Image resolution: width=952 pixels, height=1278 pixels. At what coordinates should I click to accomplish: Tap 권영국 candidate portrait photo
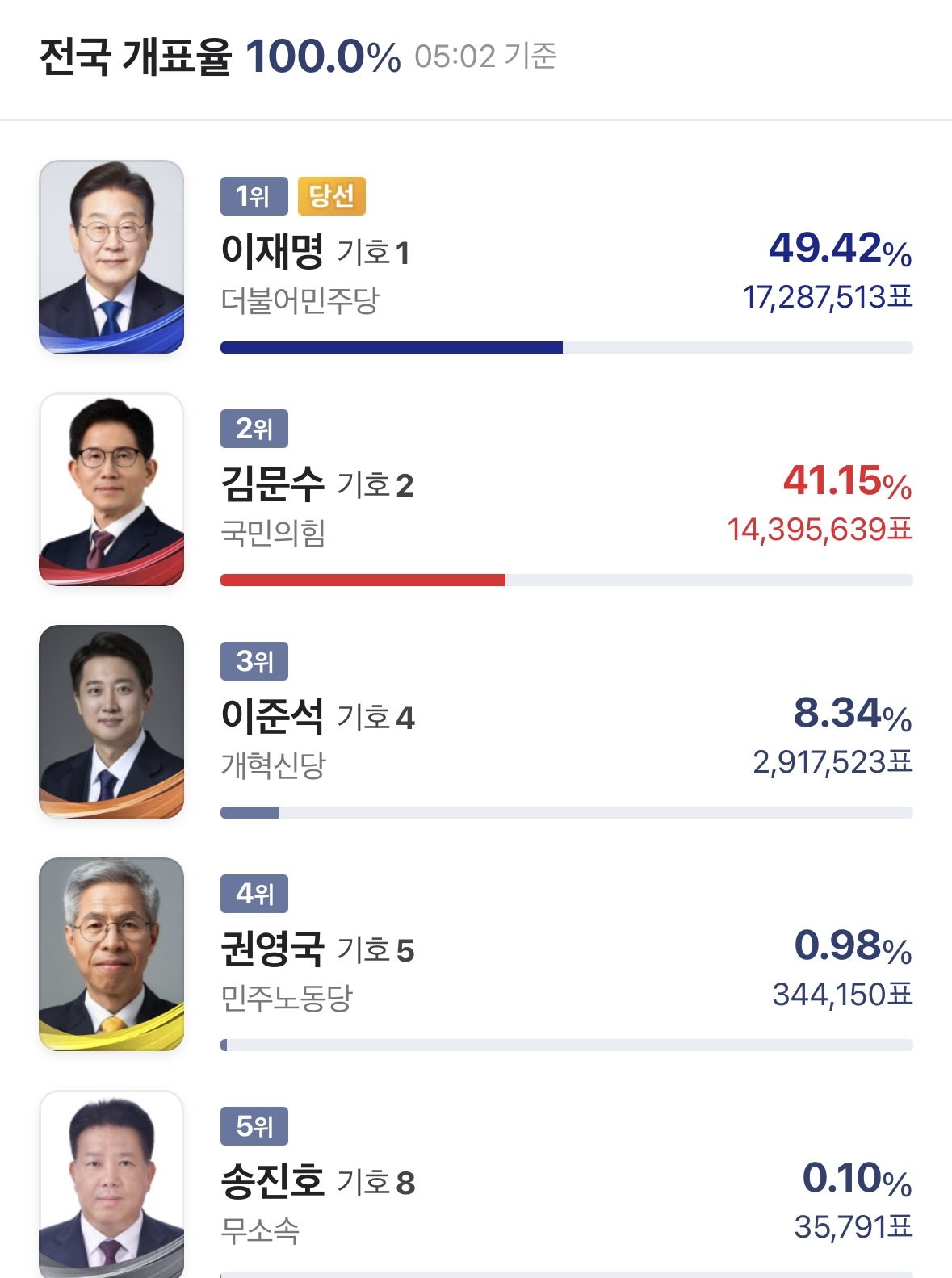tap(111, 954)
